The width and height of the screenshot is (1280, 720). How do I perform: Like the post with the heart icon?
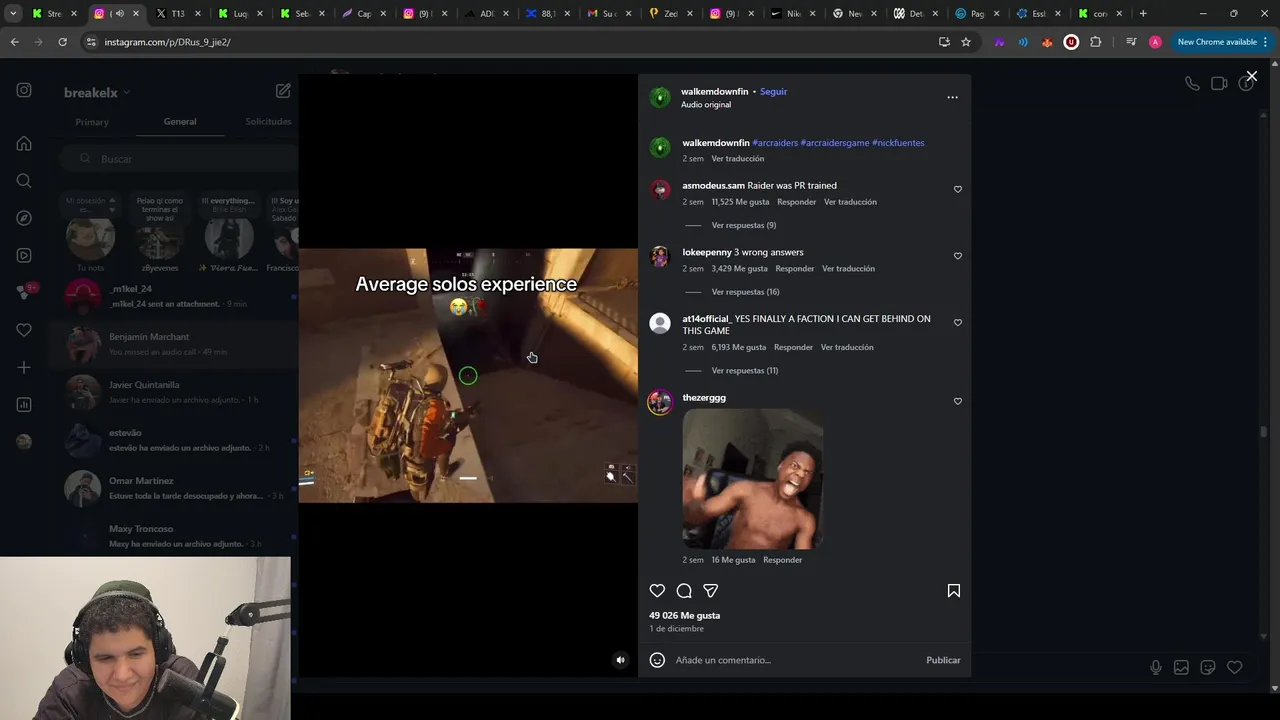click(657, 591)
